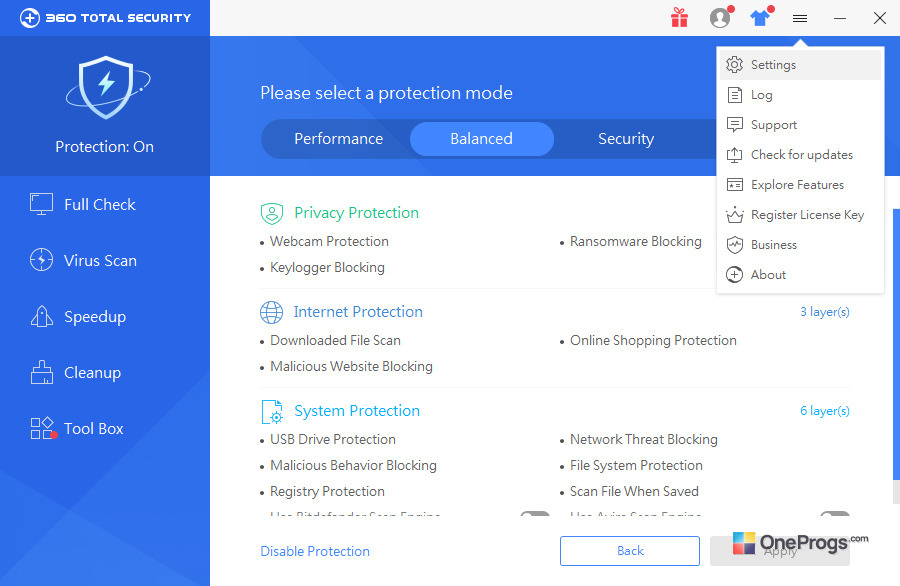Click the vertical scrollbar on right edge
900x586 pixels.
[x=896, y=344]
